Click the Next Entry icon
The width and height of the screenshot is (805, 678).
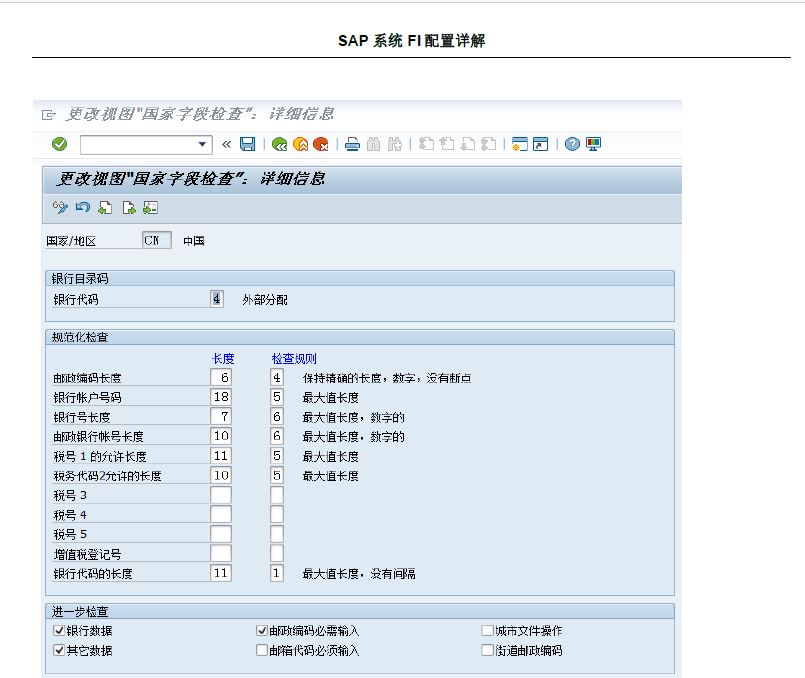(128, 207)
